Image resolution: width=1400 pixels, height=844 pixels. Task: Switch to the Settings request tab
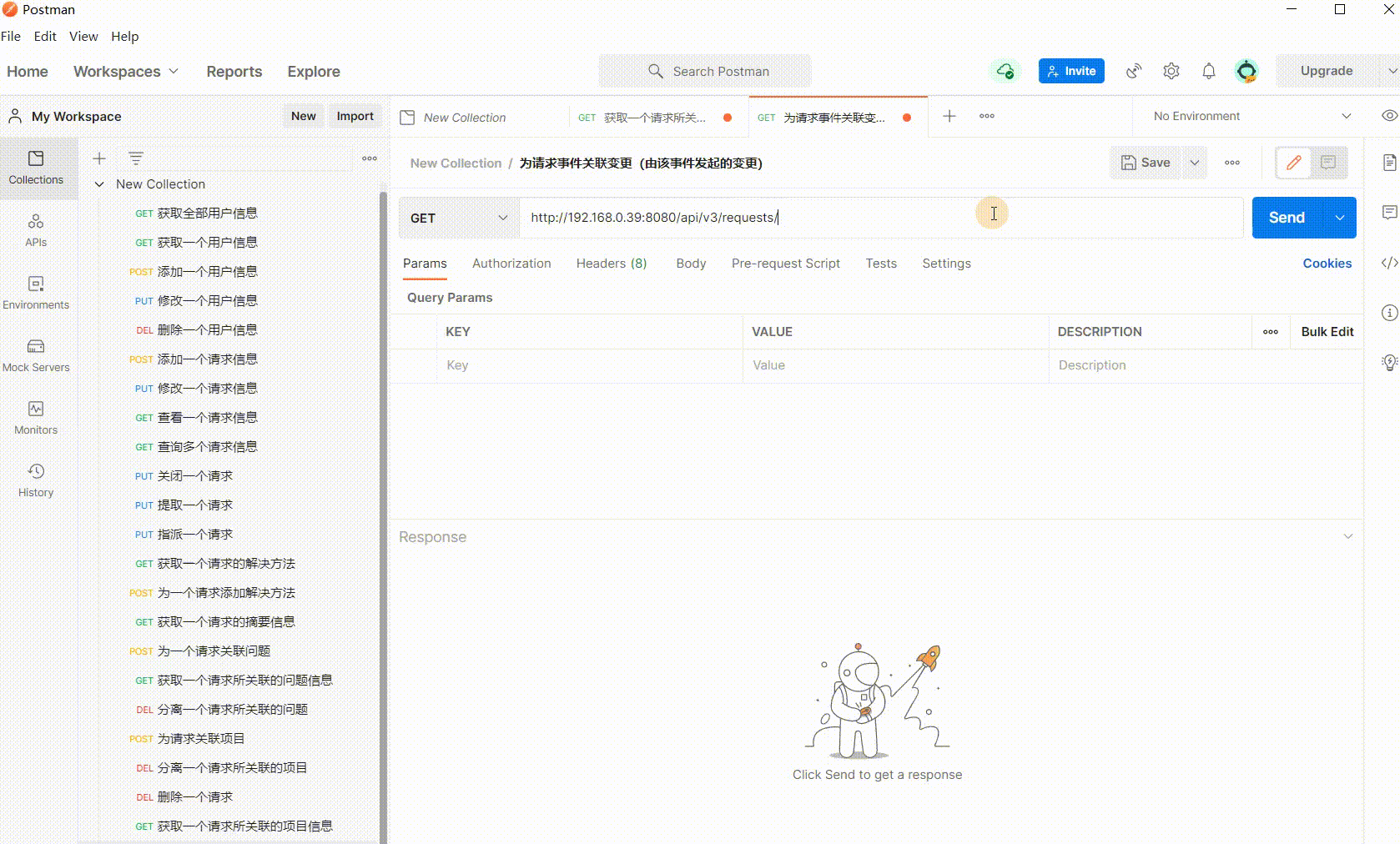946,264
